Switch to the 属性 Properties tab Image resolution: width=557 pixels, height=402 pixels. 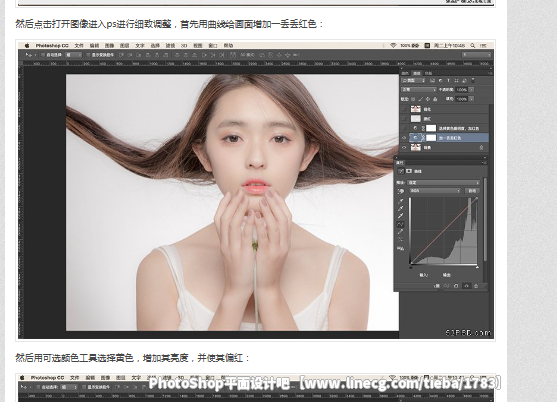tap(400, 163)
